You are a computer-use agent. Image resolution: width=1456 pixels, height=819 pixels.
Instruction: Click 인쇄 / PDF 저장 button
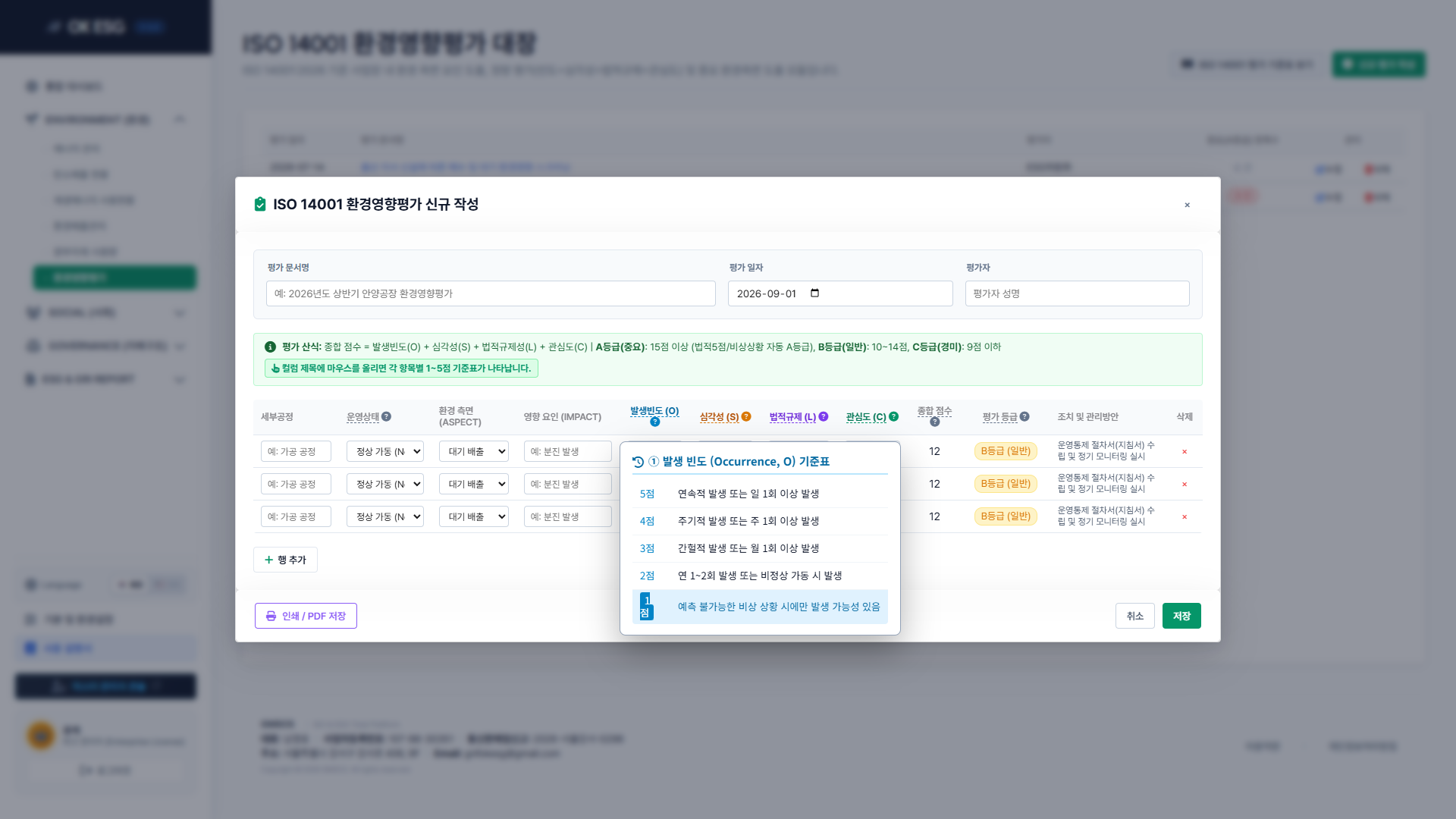point(306,616)
